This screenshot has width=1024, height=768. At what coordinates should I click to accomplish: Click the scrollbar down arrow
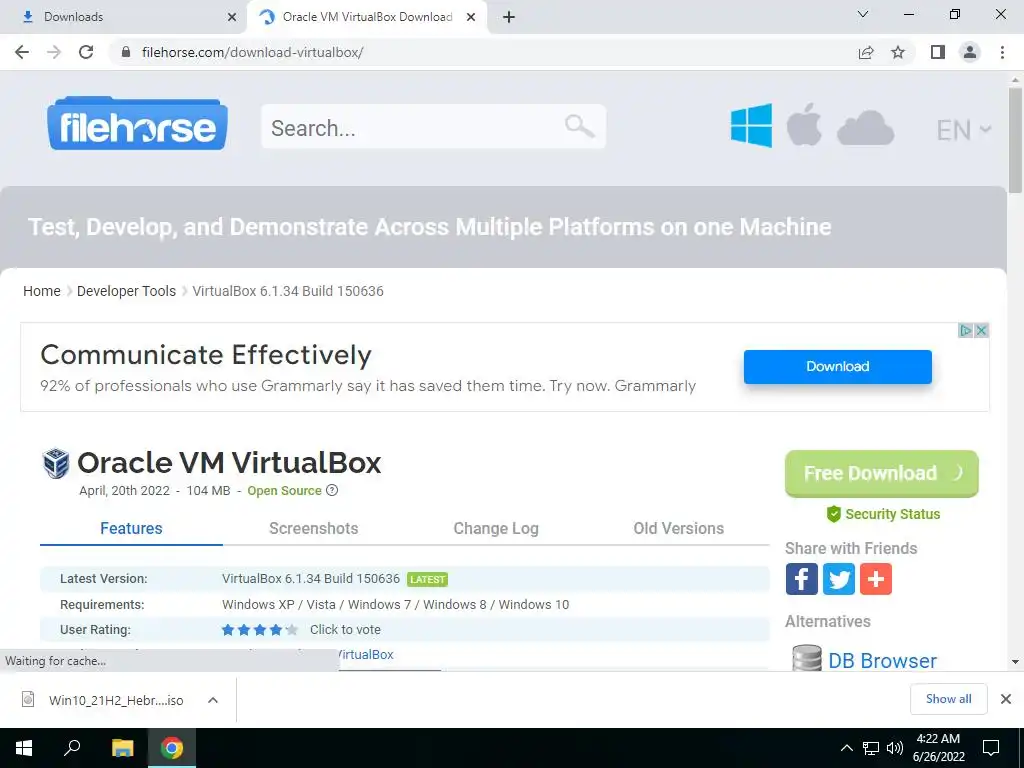1015,662
